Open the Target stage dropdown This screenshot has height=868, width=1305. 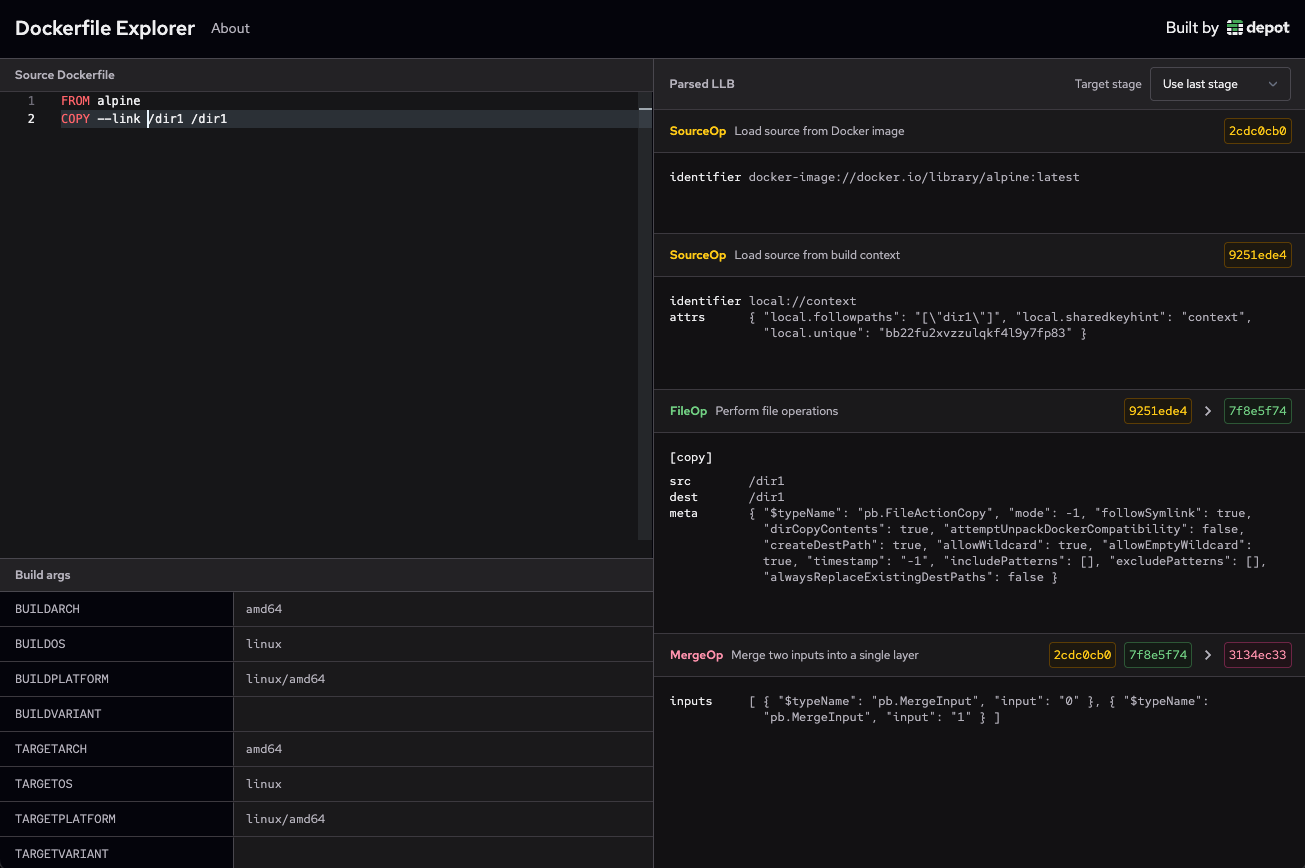[x=1219, y=84]
